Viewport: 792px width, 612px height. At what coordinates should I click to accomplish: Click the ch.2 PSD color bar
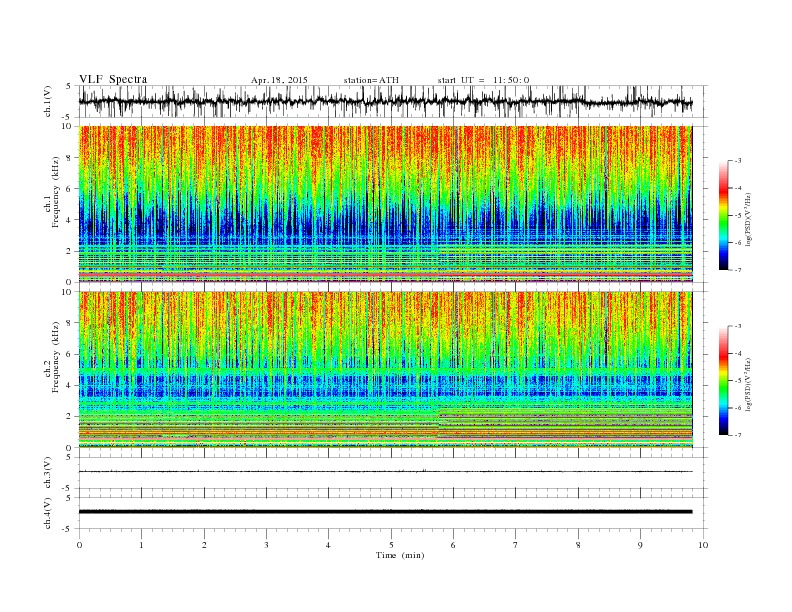click(723, 381)
